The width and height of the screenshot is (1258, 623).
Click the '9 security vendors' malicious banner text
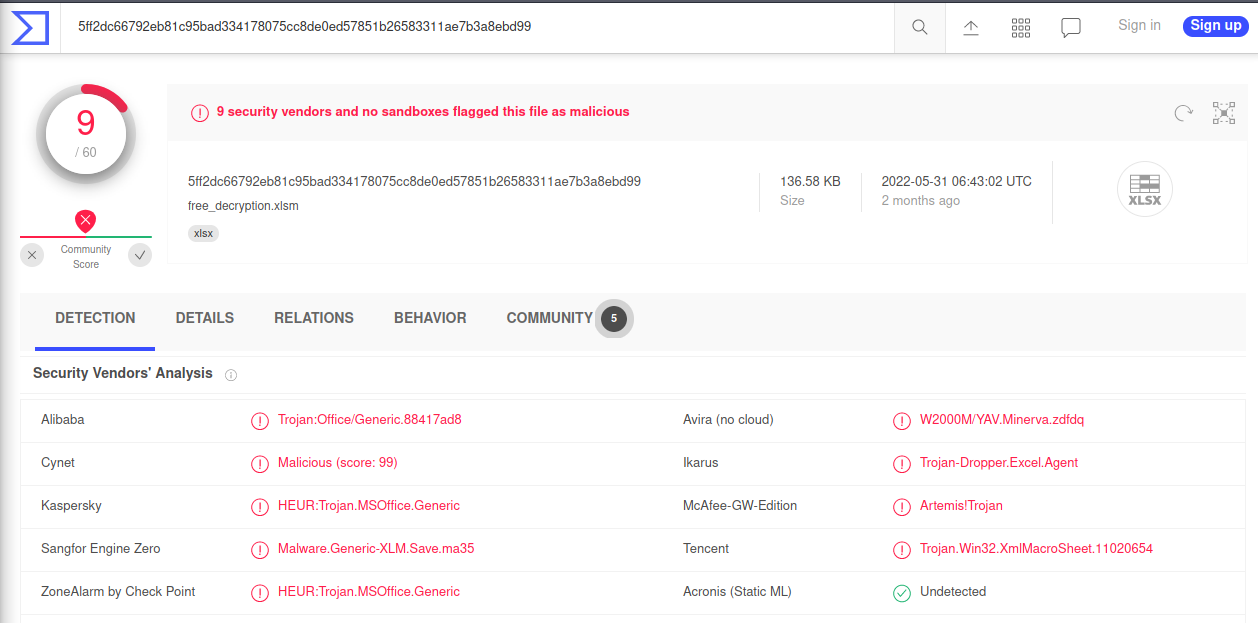pyautogui.click(x=423, y=112)
